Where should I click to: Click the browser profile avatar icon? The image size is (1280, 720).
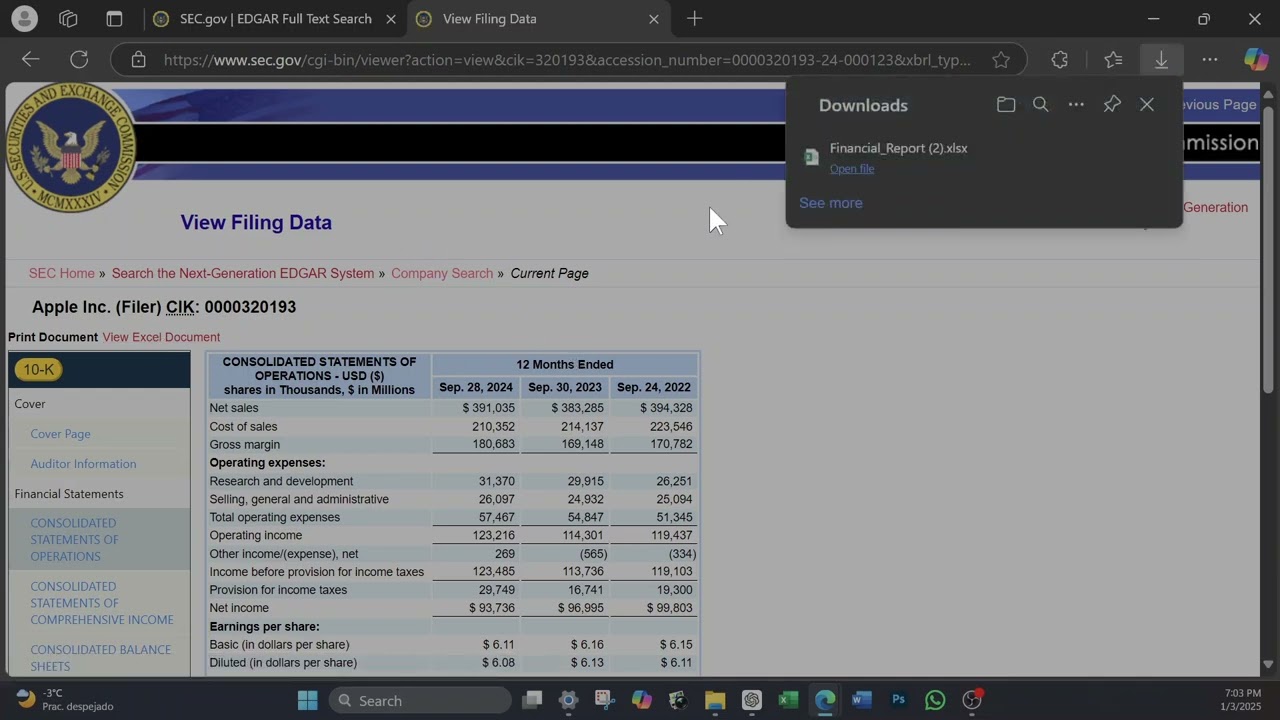(x=24, y=18)
